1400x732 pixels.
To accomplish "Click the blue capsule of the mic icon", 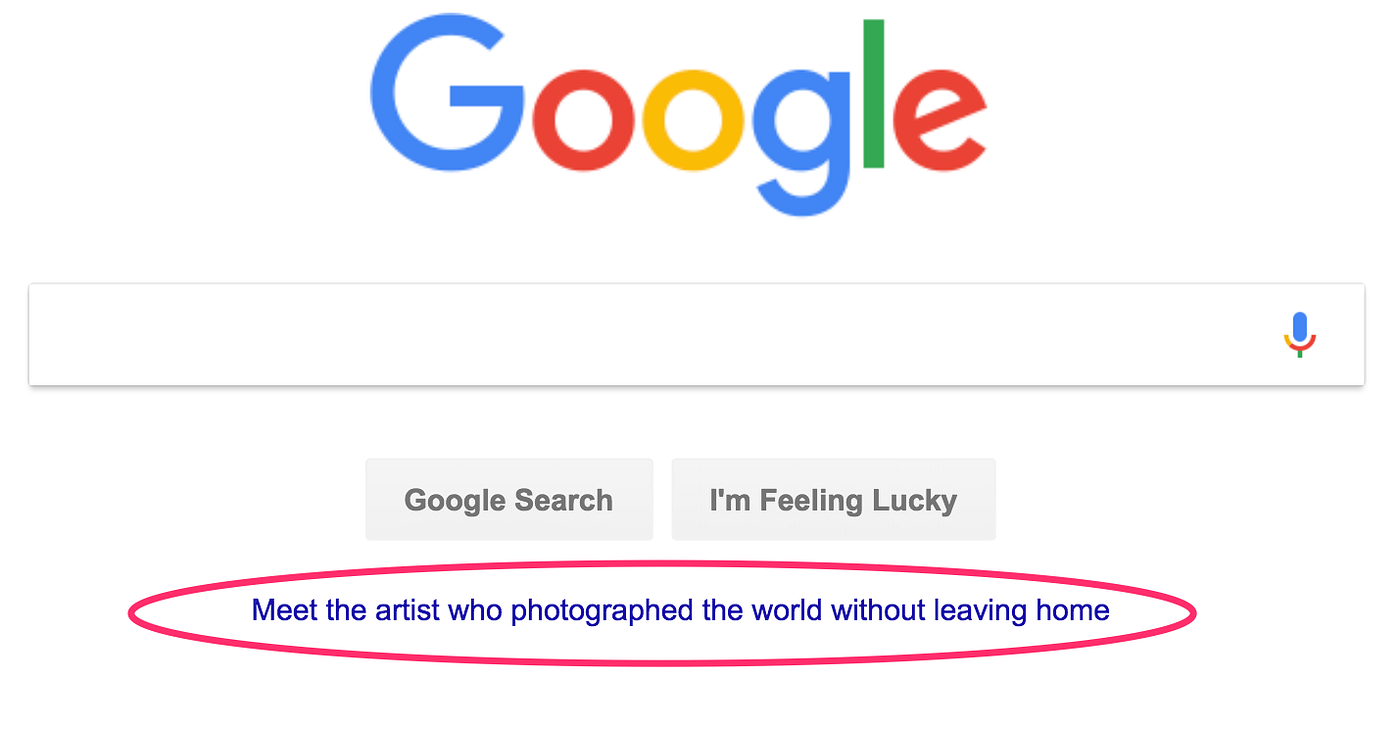I will pos(1299,325).
